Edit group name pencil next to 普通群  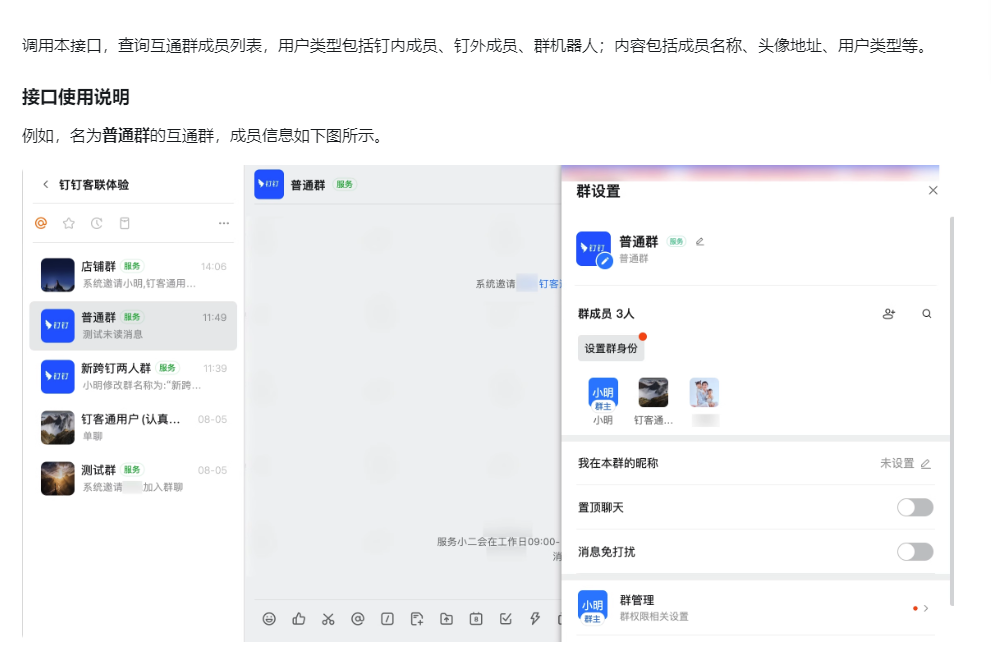click(700, 242)
